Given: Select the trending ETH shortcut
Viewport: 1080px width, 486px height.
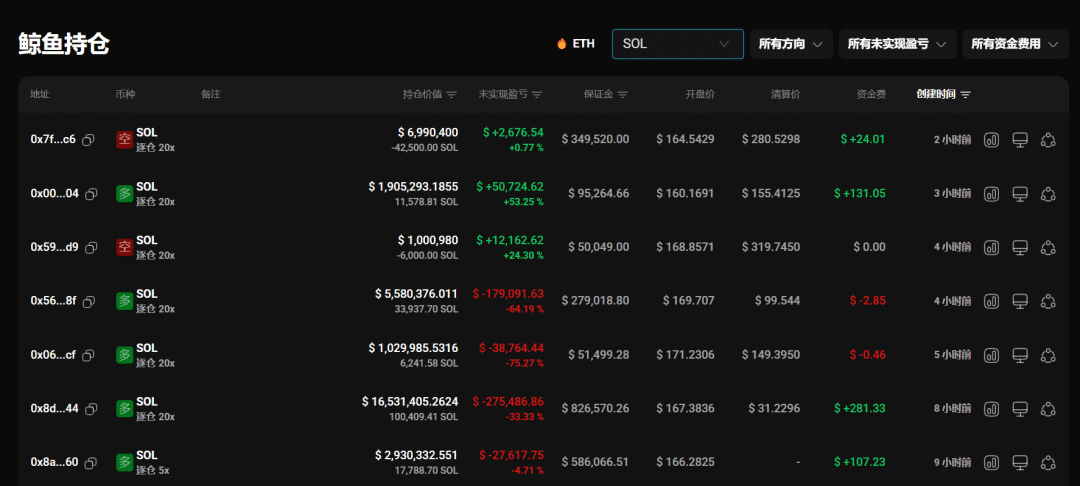Looking at the screenshot, I should coord(576,44).
